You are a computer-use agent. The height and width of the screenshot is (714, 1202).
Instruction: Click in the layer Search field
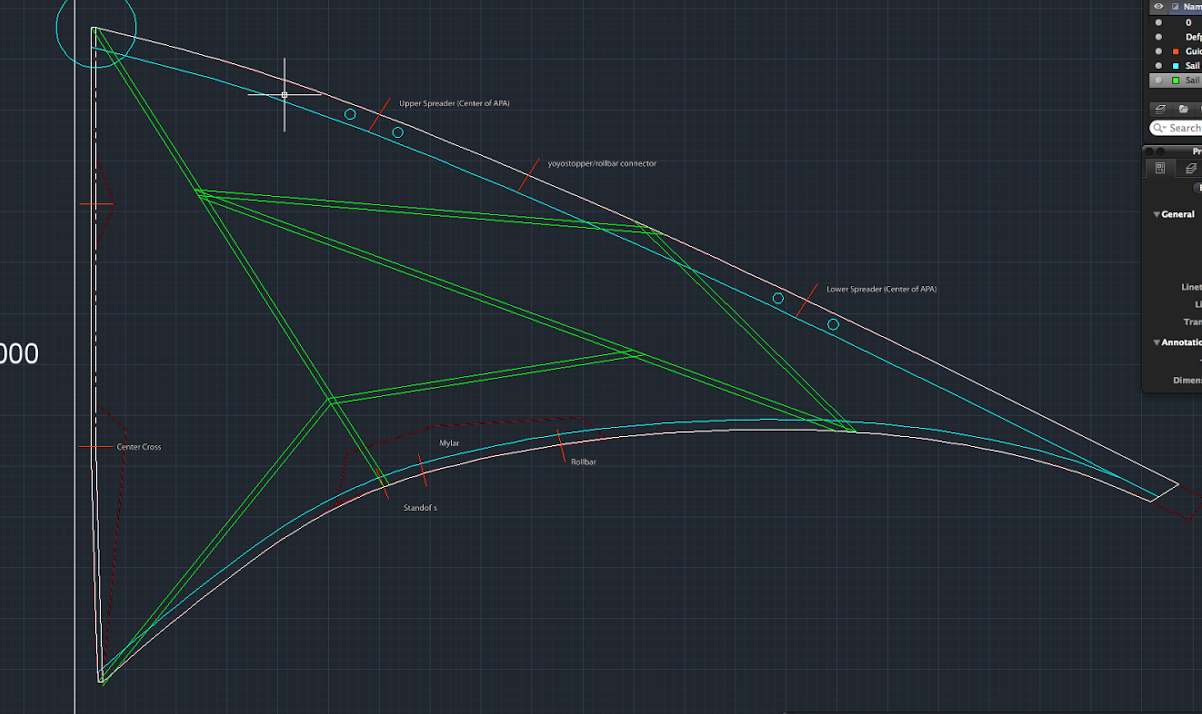click(x=1185, y=128)
